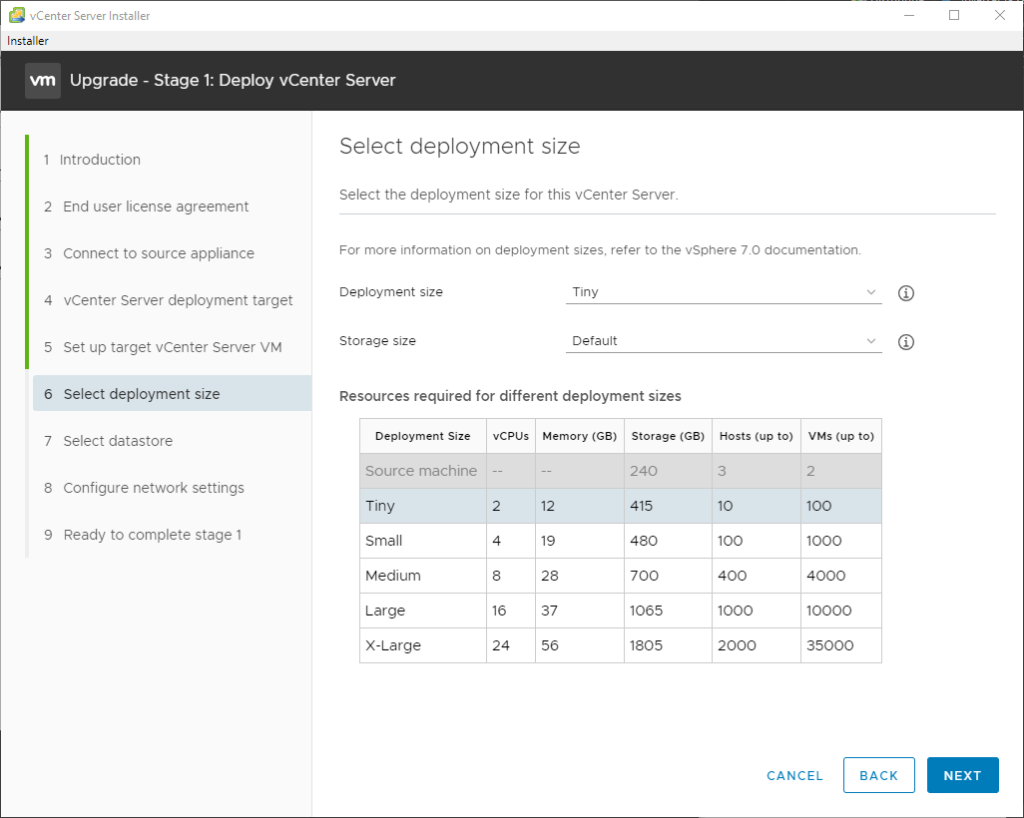Click the CANCEL link
The height and width of the screenshot is (818, 1024).
tap(795, 776)
